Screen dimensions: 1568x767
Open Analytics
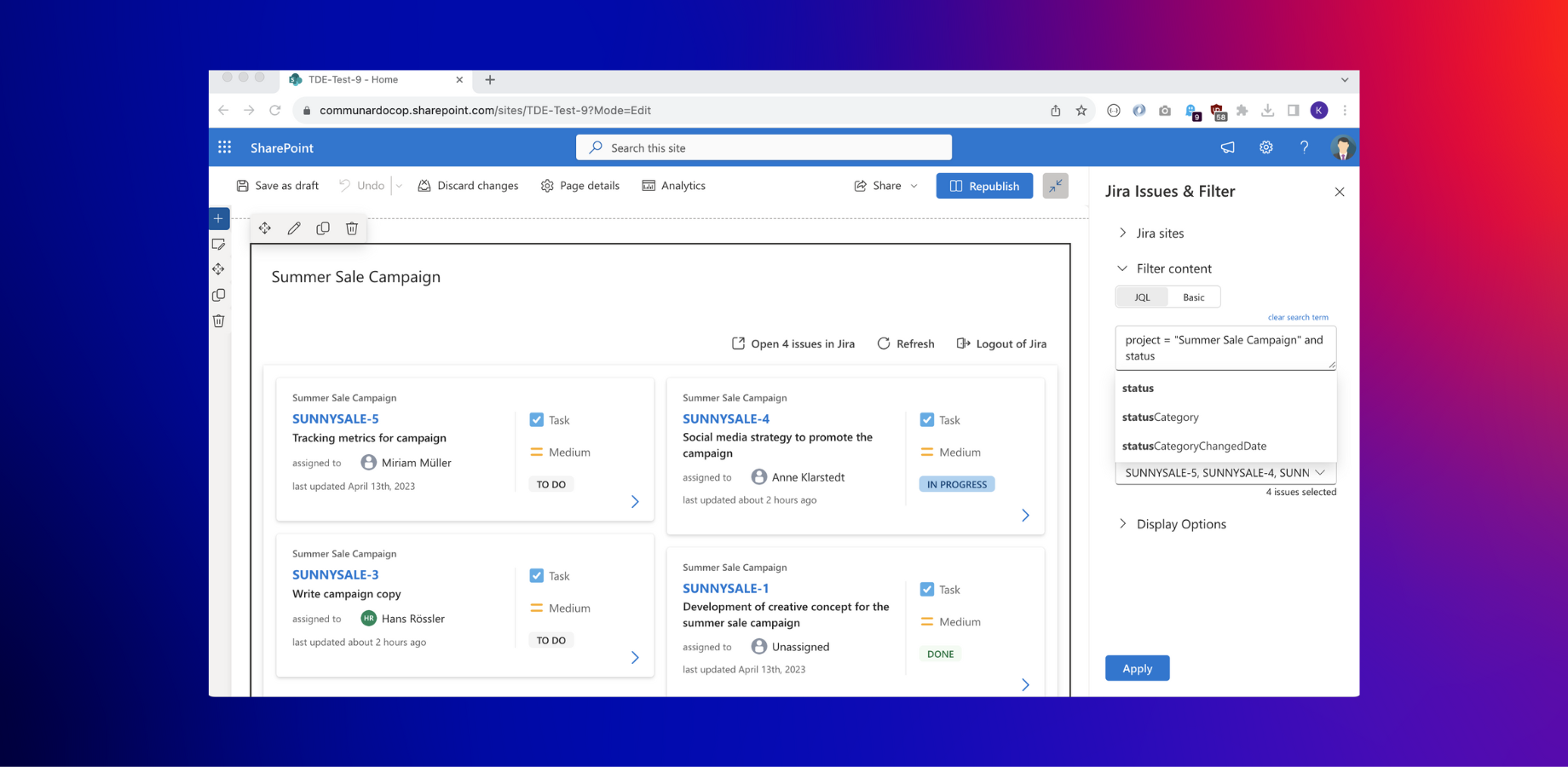[674, 186]
